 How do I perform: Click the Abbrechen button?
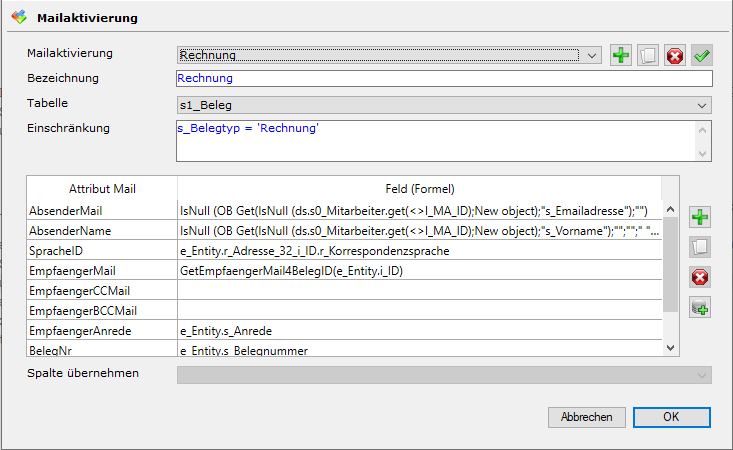tap(586, 417)
